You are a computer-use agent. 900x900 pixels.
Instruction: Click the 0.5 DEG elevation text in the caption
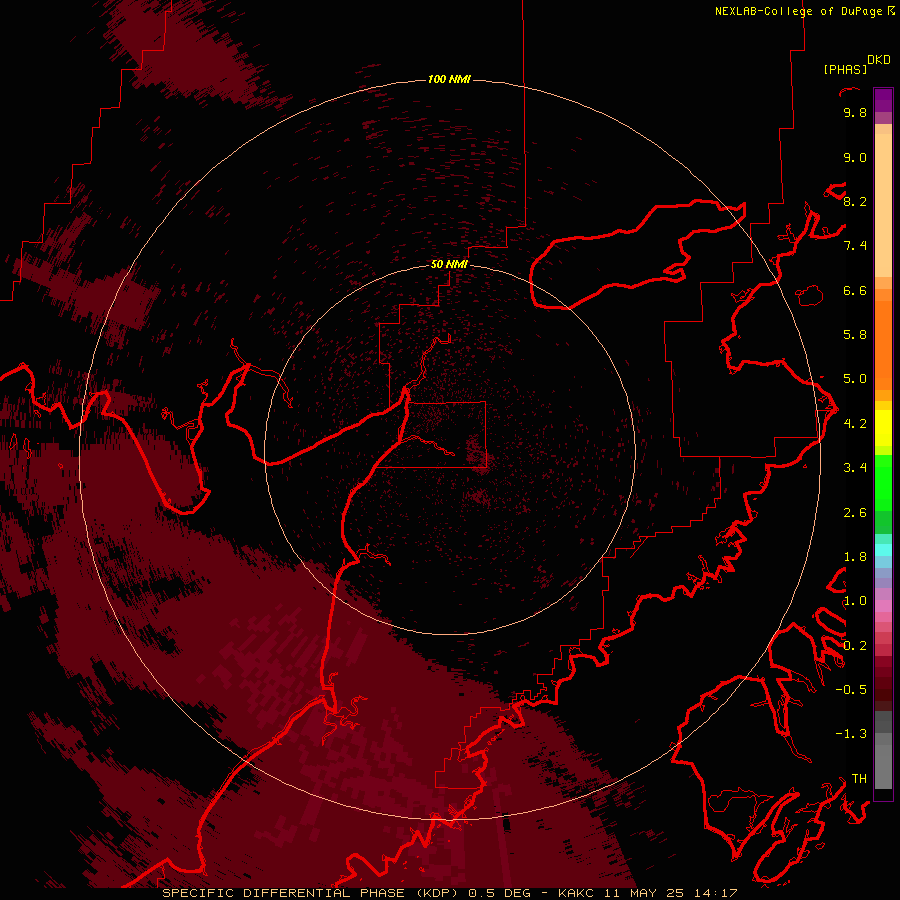(502, 893)
